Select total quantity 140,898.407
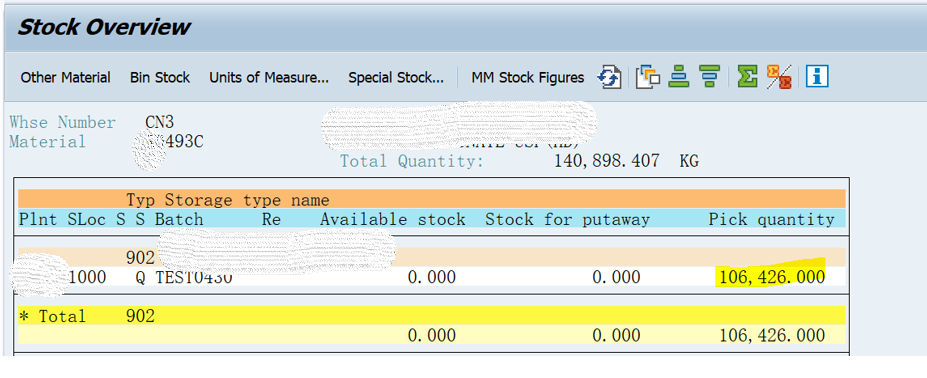The width and height of the screenshot is (927, 378). tap(607, 161)
